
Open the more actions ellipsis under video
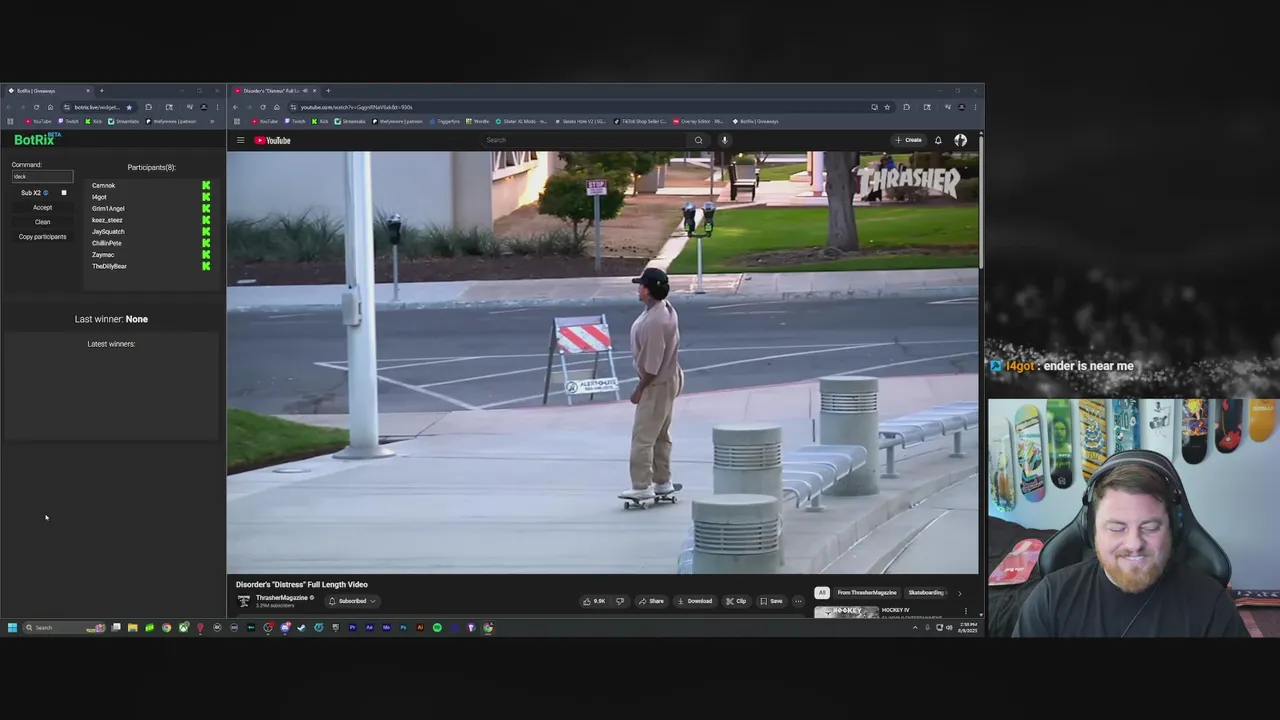(798, 601)
